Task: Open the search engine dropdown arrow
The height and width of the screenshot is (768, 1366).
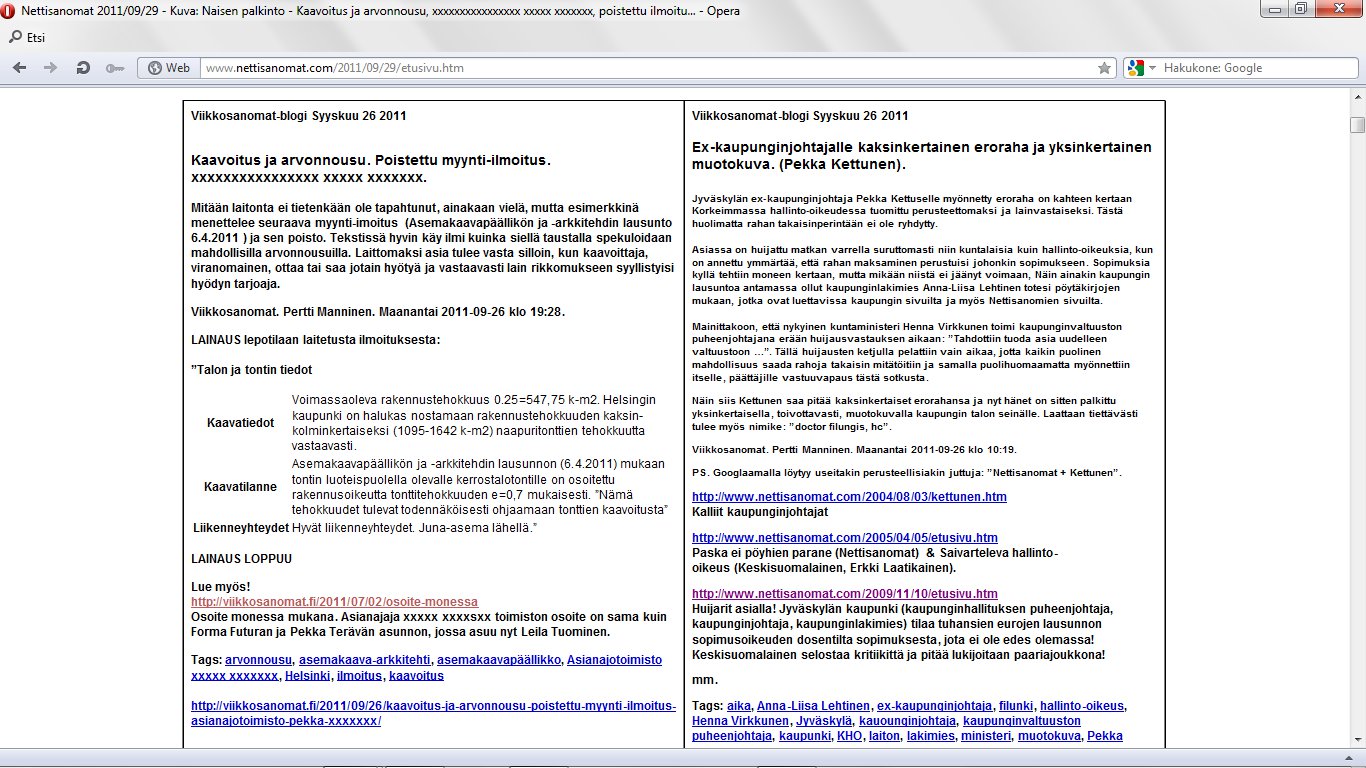Action: [x=1151, y=68]
